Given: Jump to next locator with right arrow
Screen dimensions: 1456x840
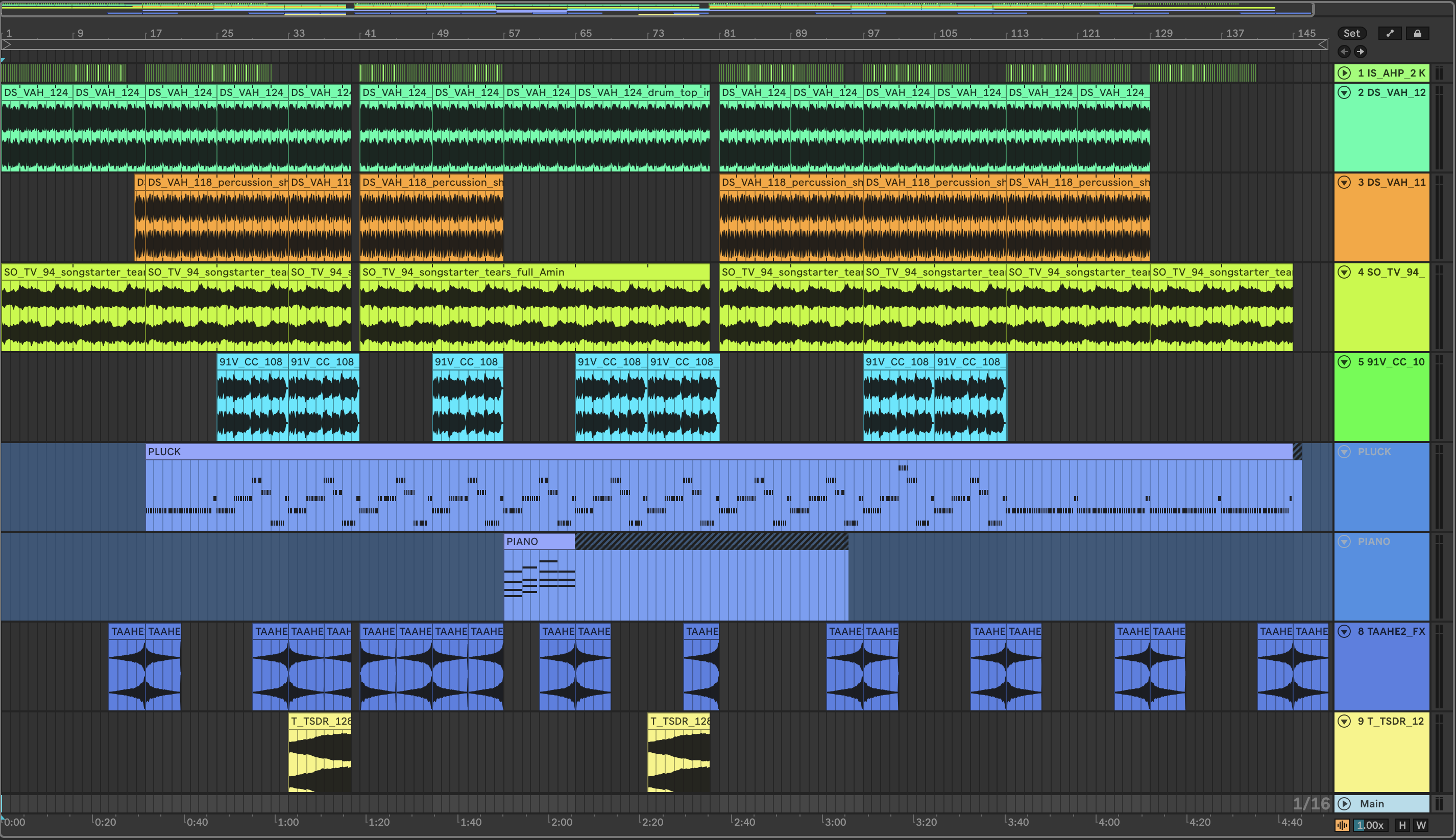Looking at the screenshot, I should [1360, 52].
